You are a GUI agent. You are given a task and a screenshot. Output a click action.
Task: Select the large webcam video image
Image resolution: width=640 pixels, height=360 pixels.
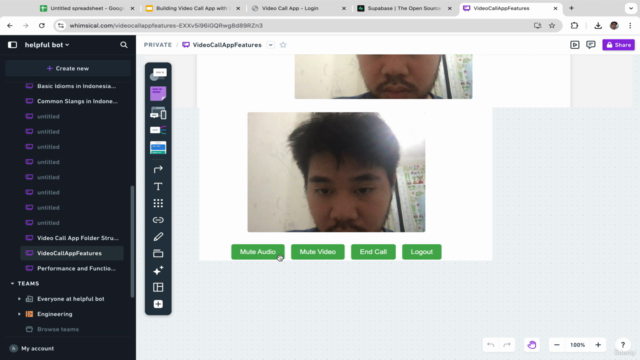(x=336, y=172)
